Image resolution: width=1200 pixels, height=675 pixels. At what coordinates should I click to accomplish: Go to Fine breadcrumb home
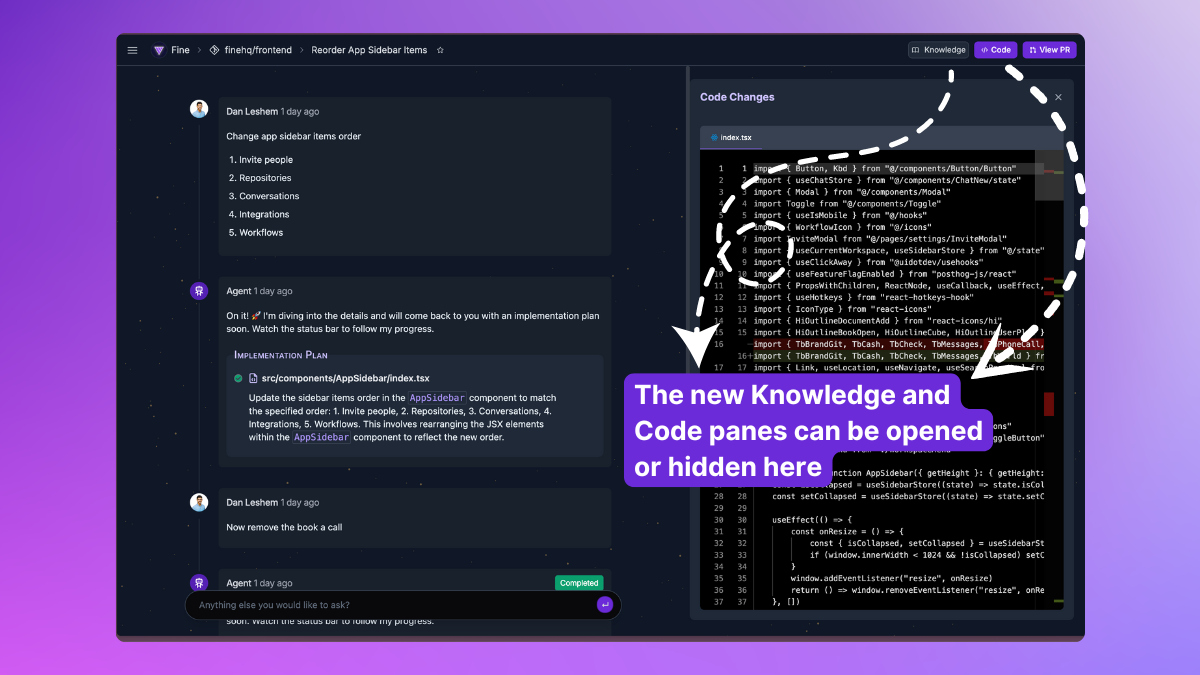(x=180, y=50)
